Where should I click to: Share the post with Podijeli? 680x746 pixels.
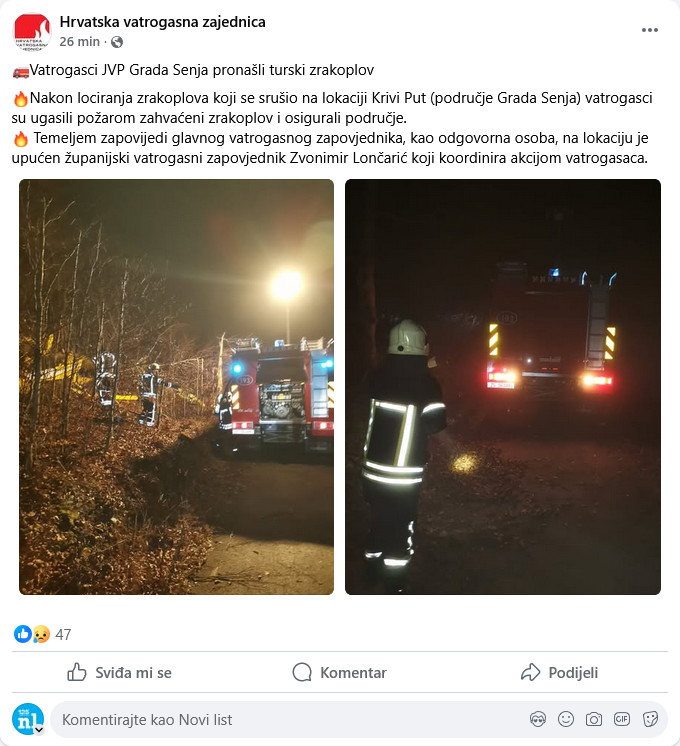(559, 672)
